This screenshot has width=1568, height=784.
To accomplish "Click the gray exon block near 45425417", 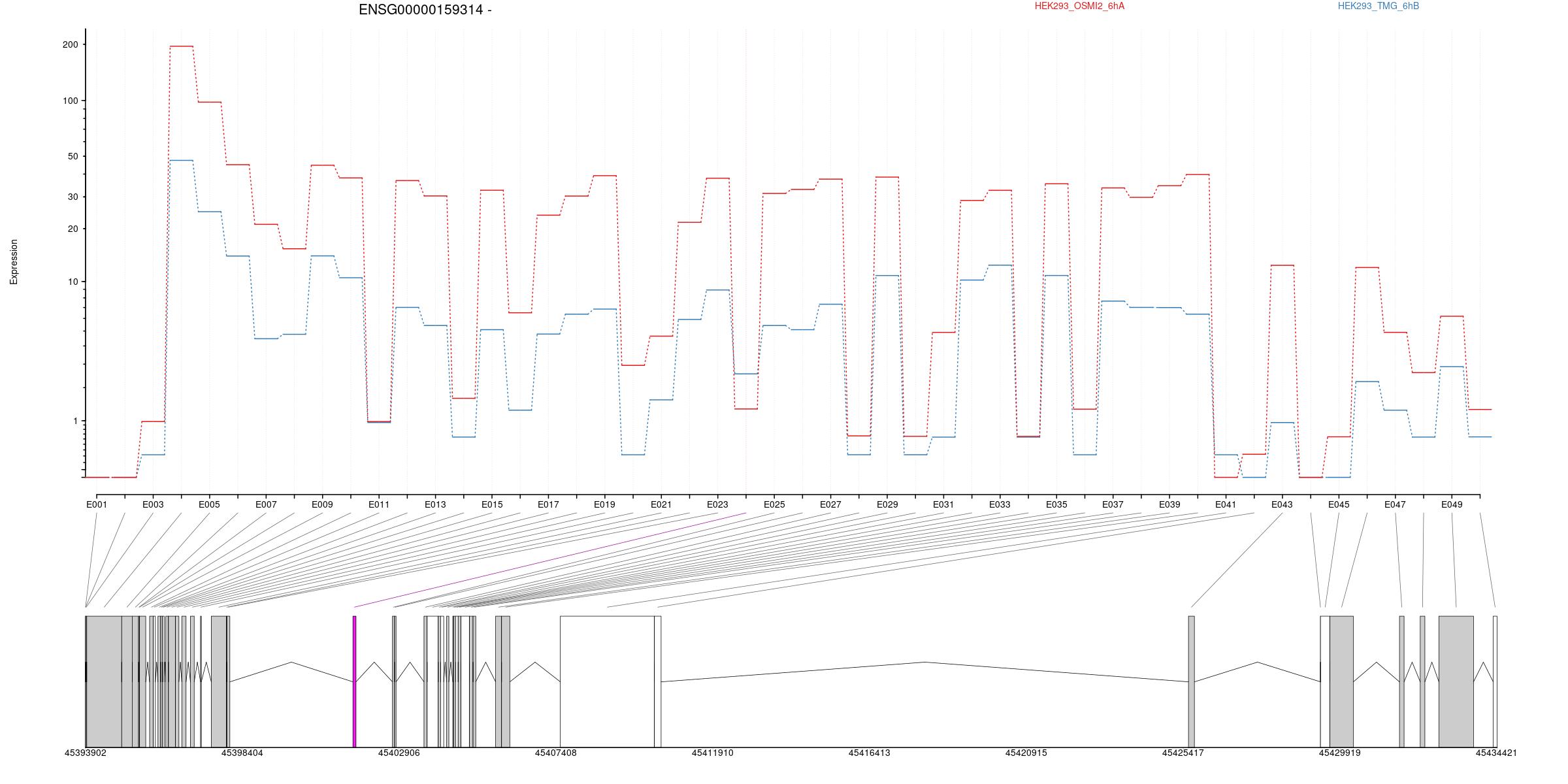I will [x=1191, y=681].
